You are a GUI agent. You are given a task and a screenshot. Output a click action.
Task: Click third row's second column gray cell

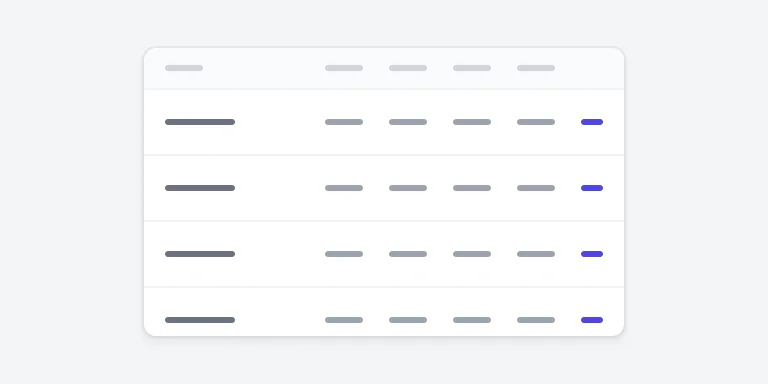[344, 254]
